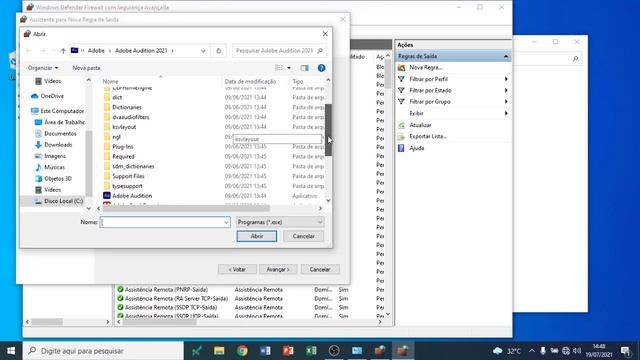Open Imagens in navigation pane
The image size is (640, 360).
(55, 156)
